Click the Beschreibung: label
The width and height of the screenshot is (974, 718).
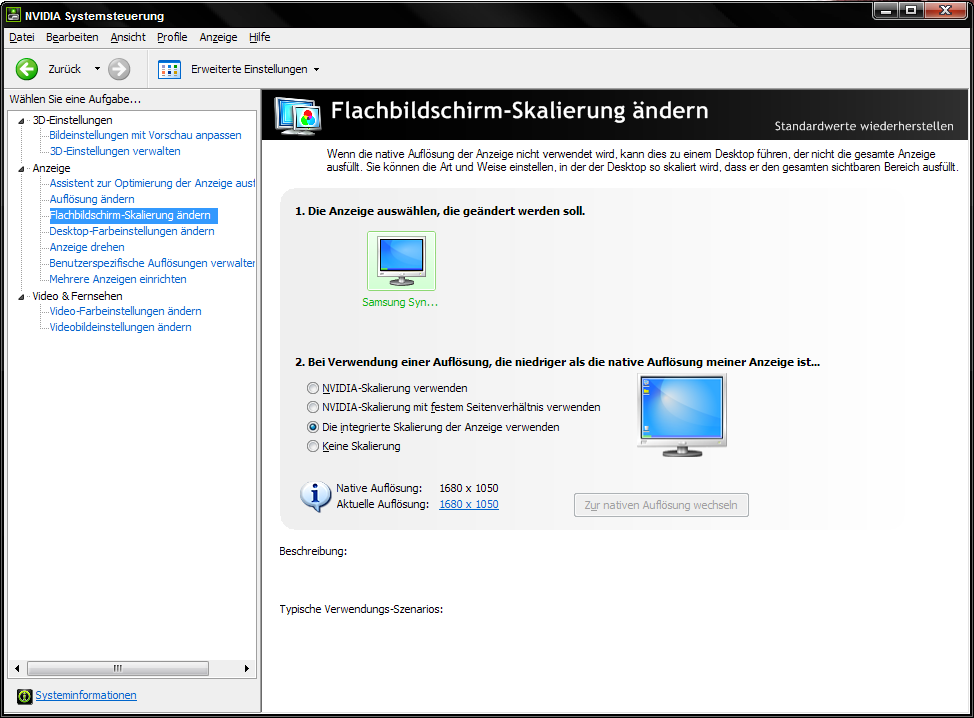tap(313, 551)
